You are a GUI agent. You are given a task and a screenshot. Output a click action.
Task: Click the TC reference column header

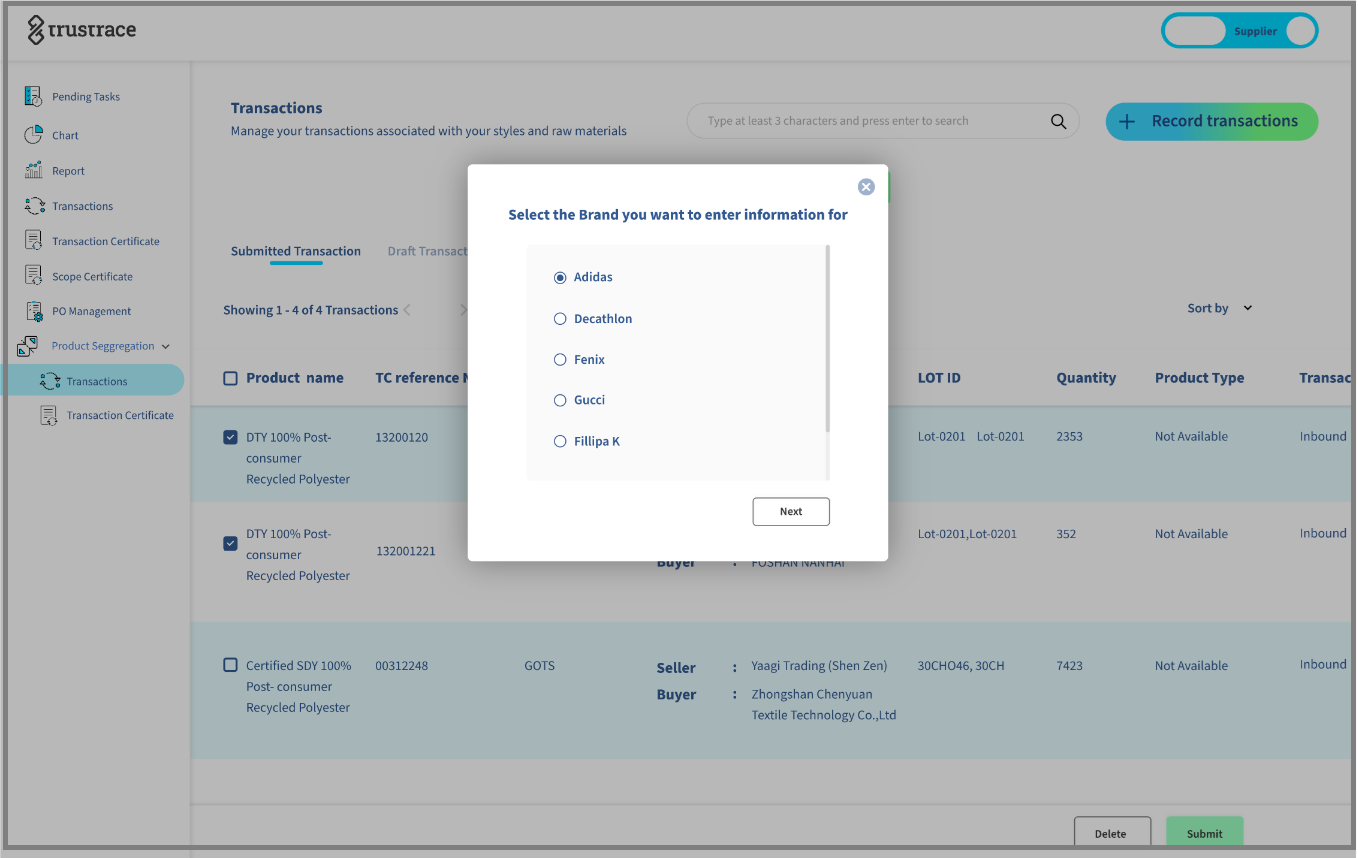420,378
